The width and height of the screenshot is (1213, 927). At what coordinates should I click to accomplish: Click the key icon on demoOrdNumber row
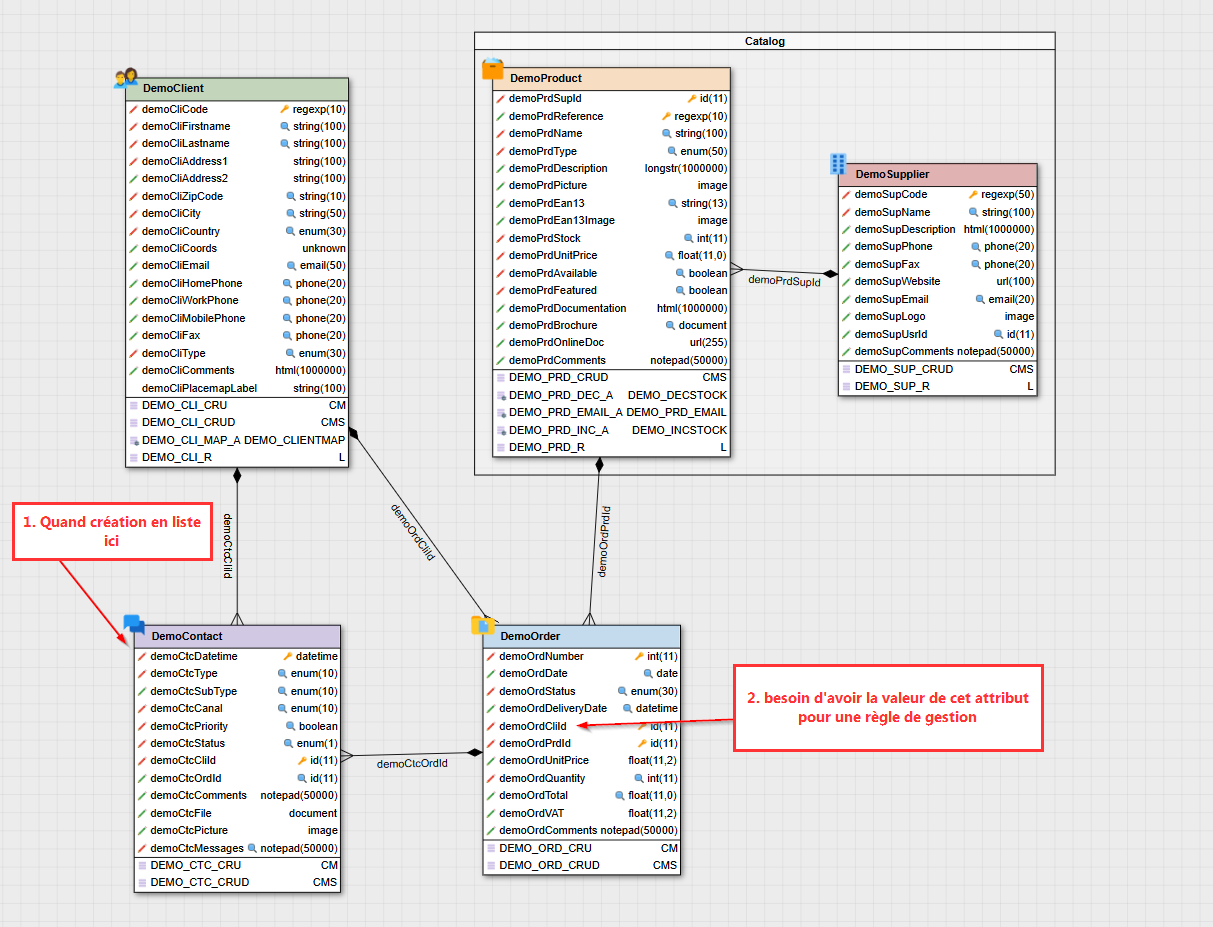pyautogui.click(x=639, y=657)
